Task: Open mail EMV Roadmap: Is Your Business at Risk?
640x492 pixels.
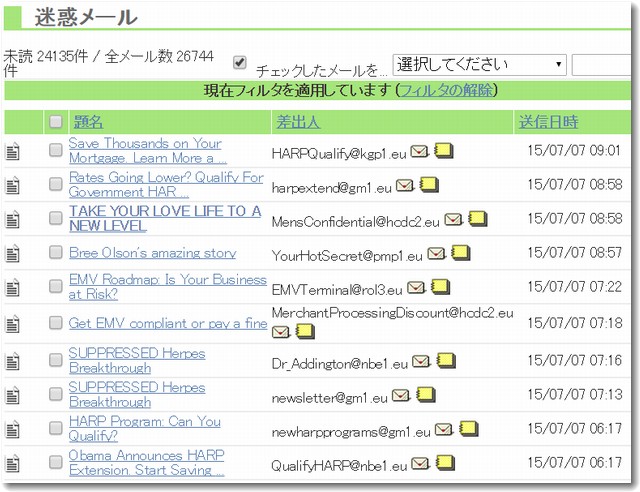Action: [x=168, y=287]
